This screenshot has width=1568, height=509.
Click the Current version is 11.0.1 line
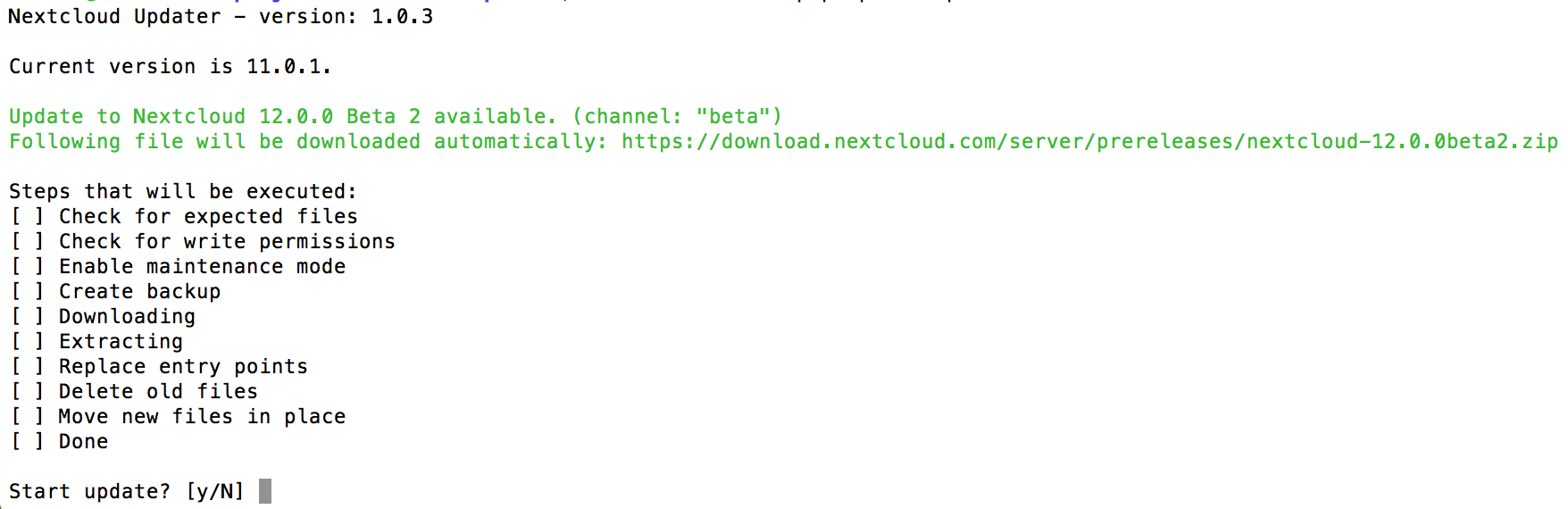pos(170,67)
